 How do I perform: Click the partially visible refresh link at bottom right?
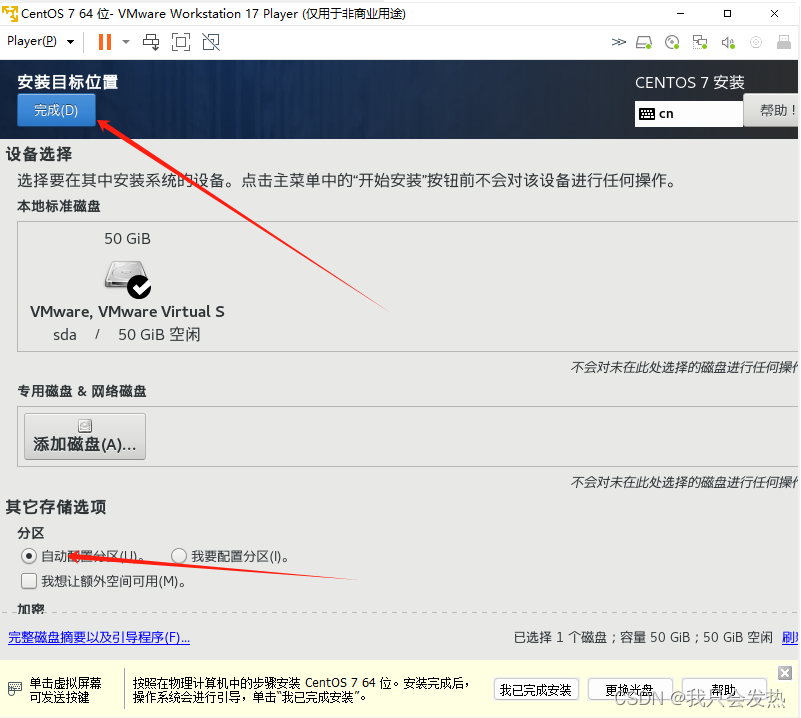[790, 637]
